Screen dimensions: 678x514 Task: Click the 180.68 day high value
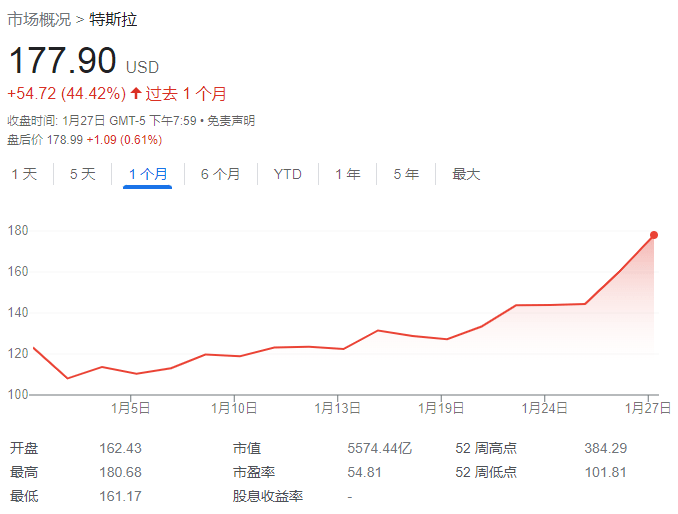click(x=121, y=472)
